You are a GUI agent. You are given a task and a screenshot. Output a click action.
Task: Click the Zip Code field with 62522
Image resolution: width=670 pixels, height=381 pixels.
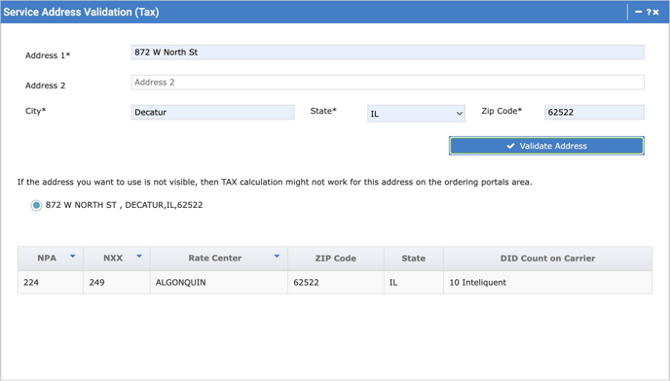[x=594, y=112]
